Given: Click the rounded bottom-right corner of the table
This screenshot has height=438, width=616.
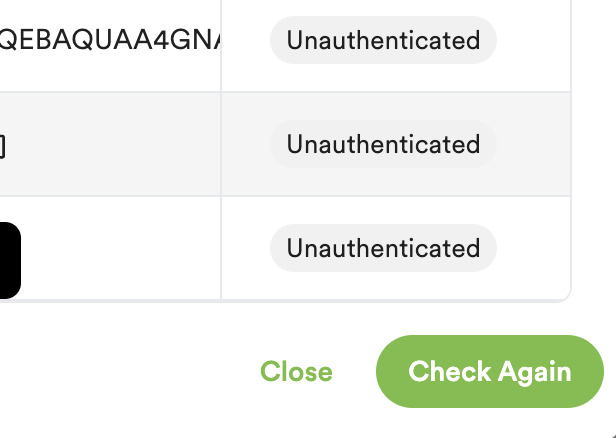Looking at the screenshot, I should click(564, 294).
